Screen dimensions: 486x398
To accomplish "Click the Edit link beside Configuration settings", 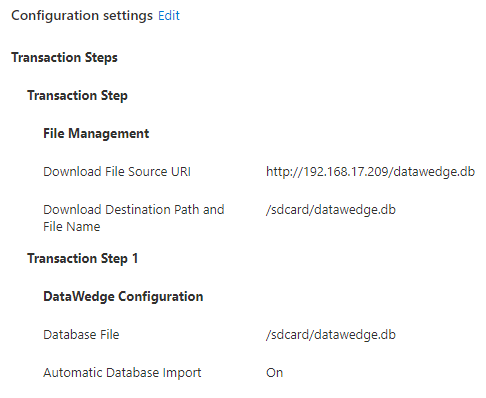I will tap(169, 16).
